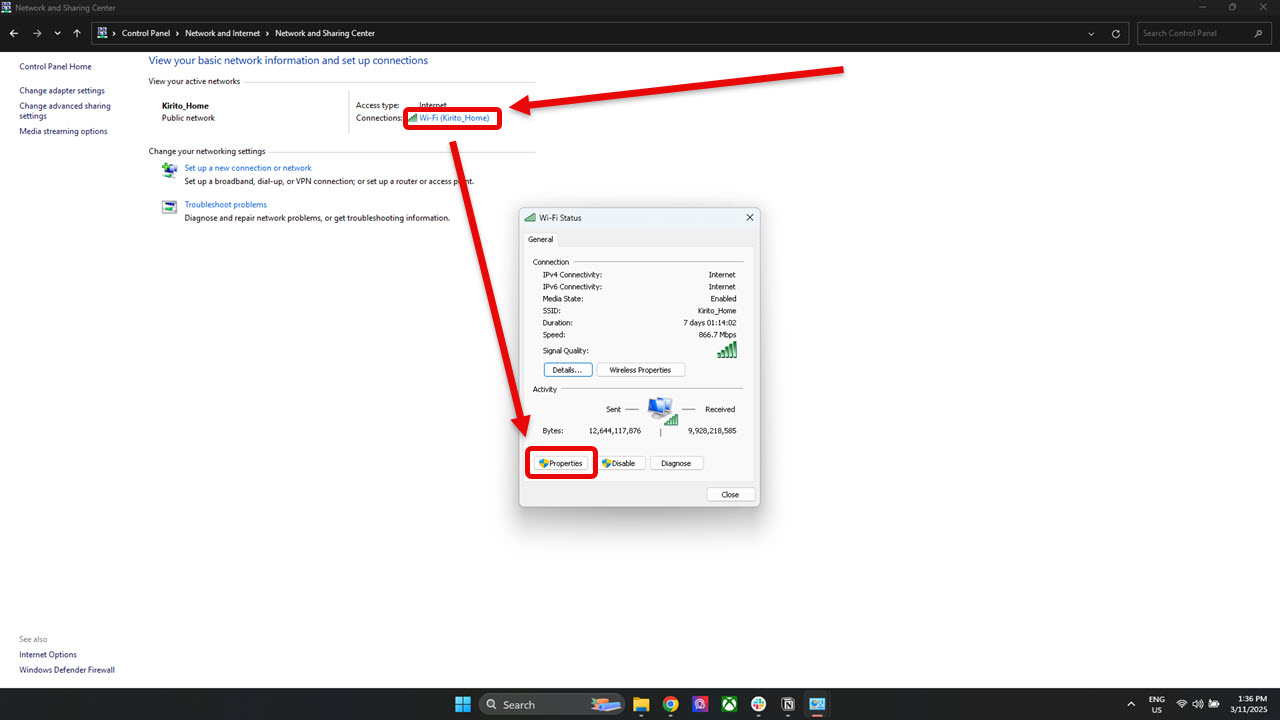Refresh the Network and Sharing Center page
1280x720 pixels.
[x=1116, y=33]
